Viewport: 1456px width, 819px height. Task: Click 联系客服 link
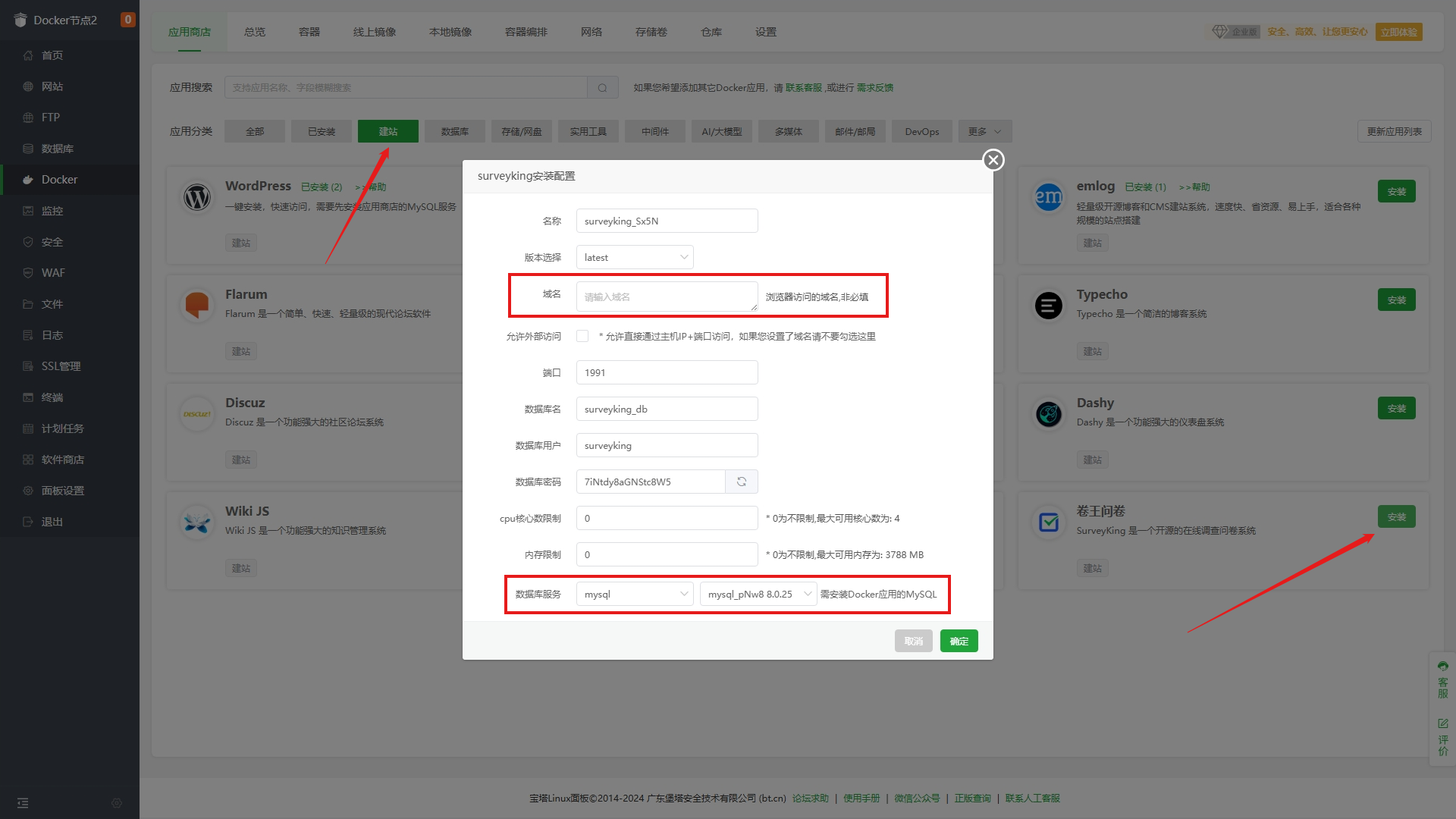point(804,88)
